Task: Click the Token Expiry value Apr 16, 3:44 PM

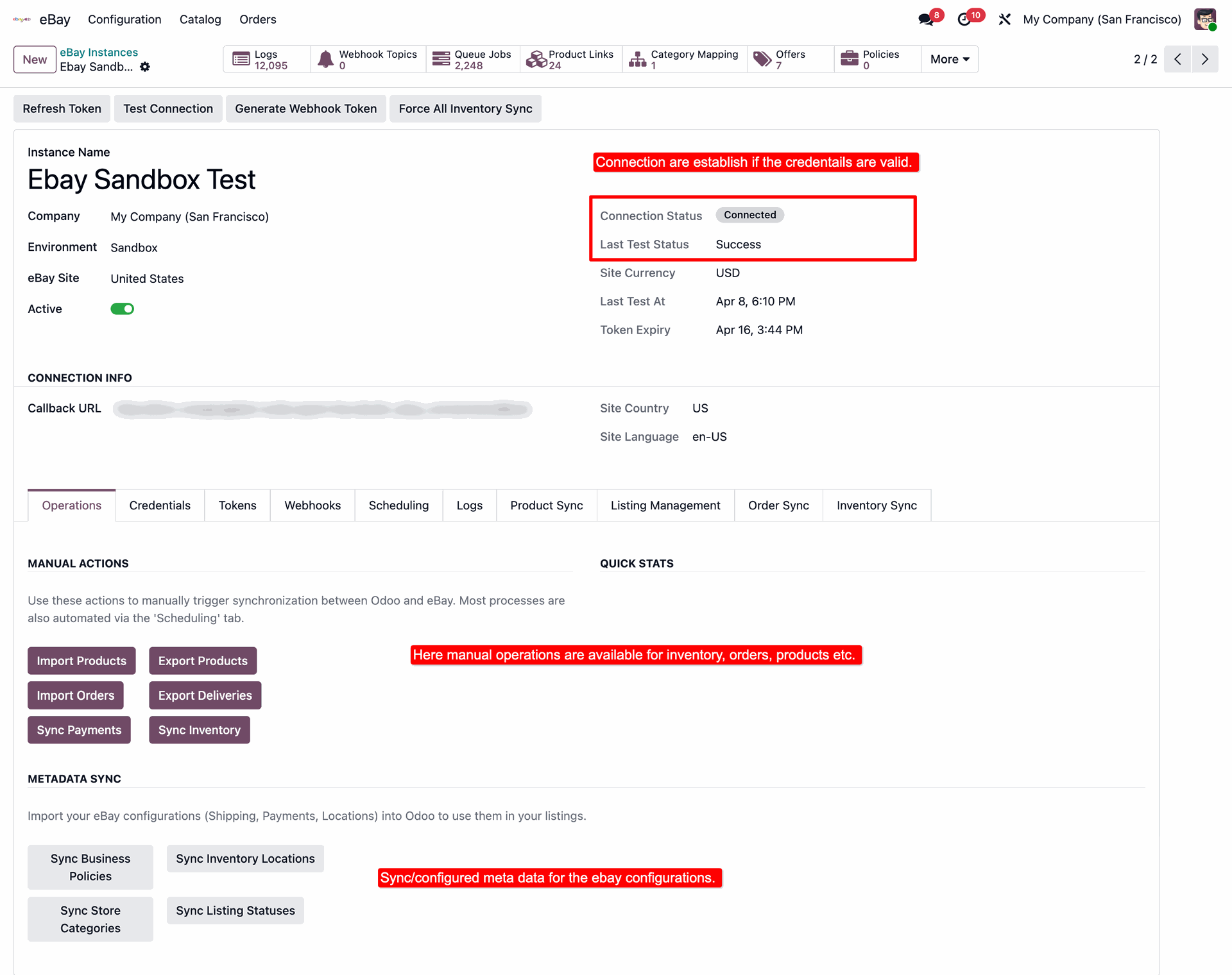Action: click(x=759, y=330)
